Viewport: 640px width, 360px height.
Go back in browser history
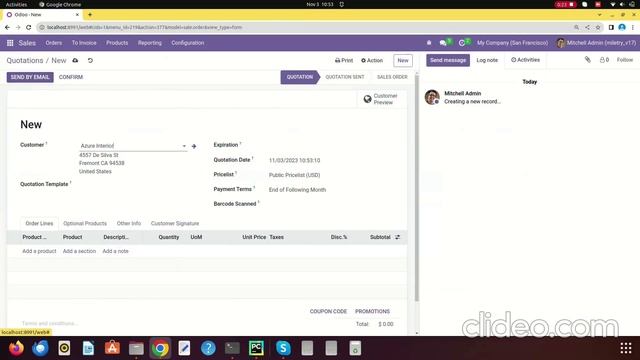click(x=7, y=27)
